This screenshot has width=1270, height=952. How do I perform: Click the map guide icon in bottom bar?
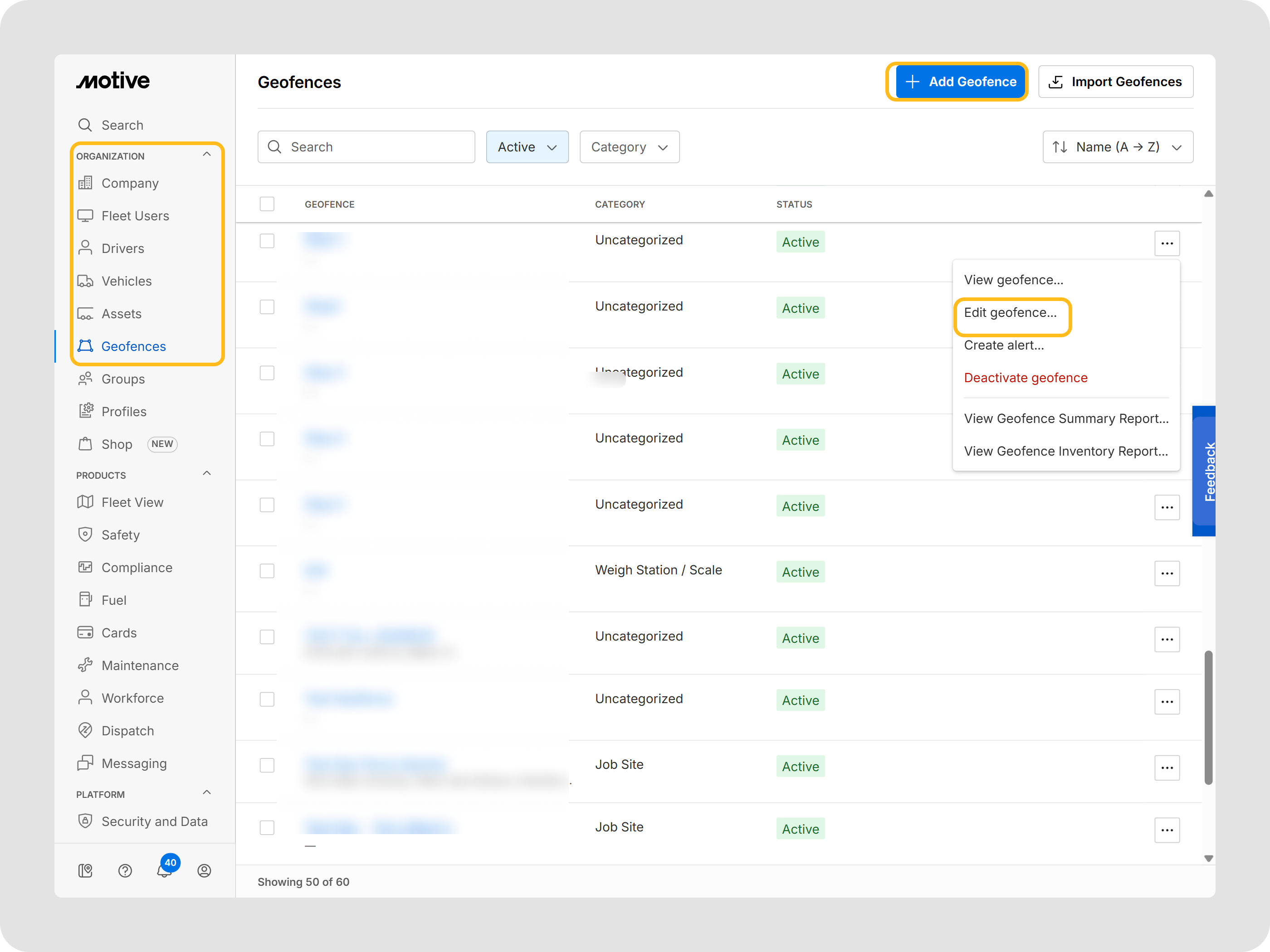tap(86, 870)
